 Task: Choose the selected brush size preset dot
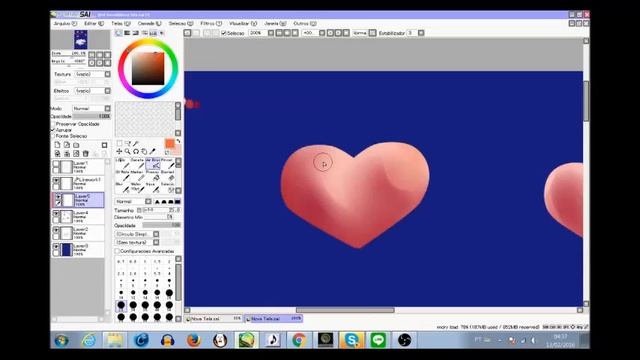point(121,305)
